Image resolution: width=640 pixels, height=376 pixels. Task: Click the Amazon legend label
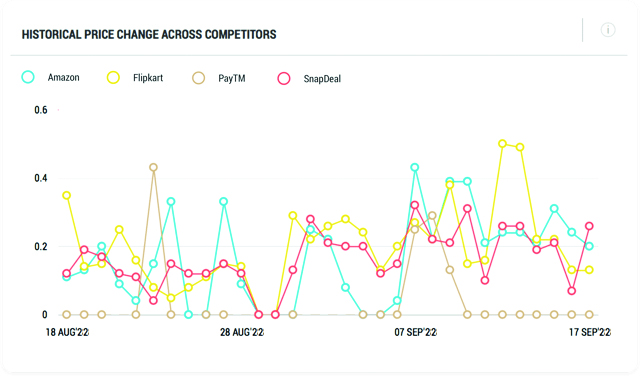[x=64, y=77]
